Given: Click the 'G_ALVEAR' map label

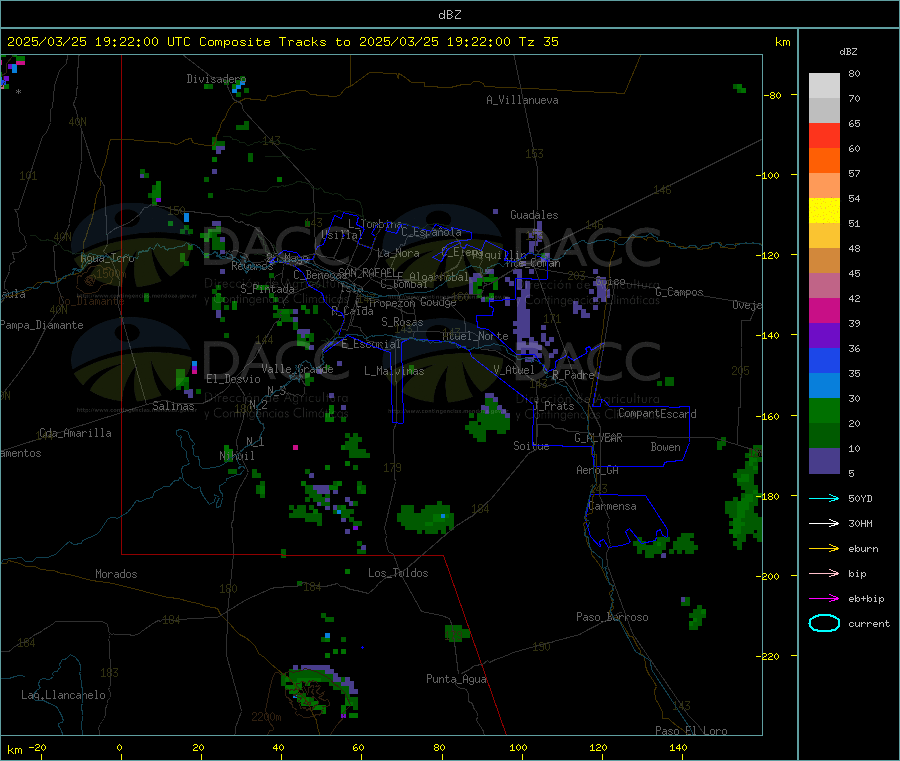Looking at the screenshot, I should (598, 438).
